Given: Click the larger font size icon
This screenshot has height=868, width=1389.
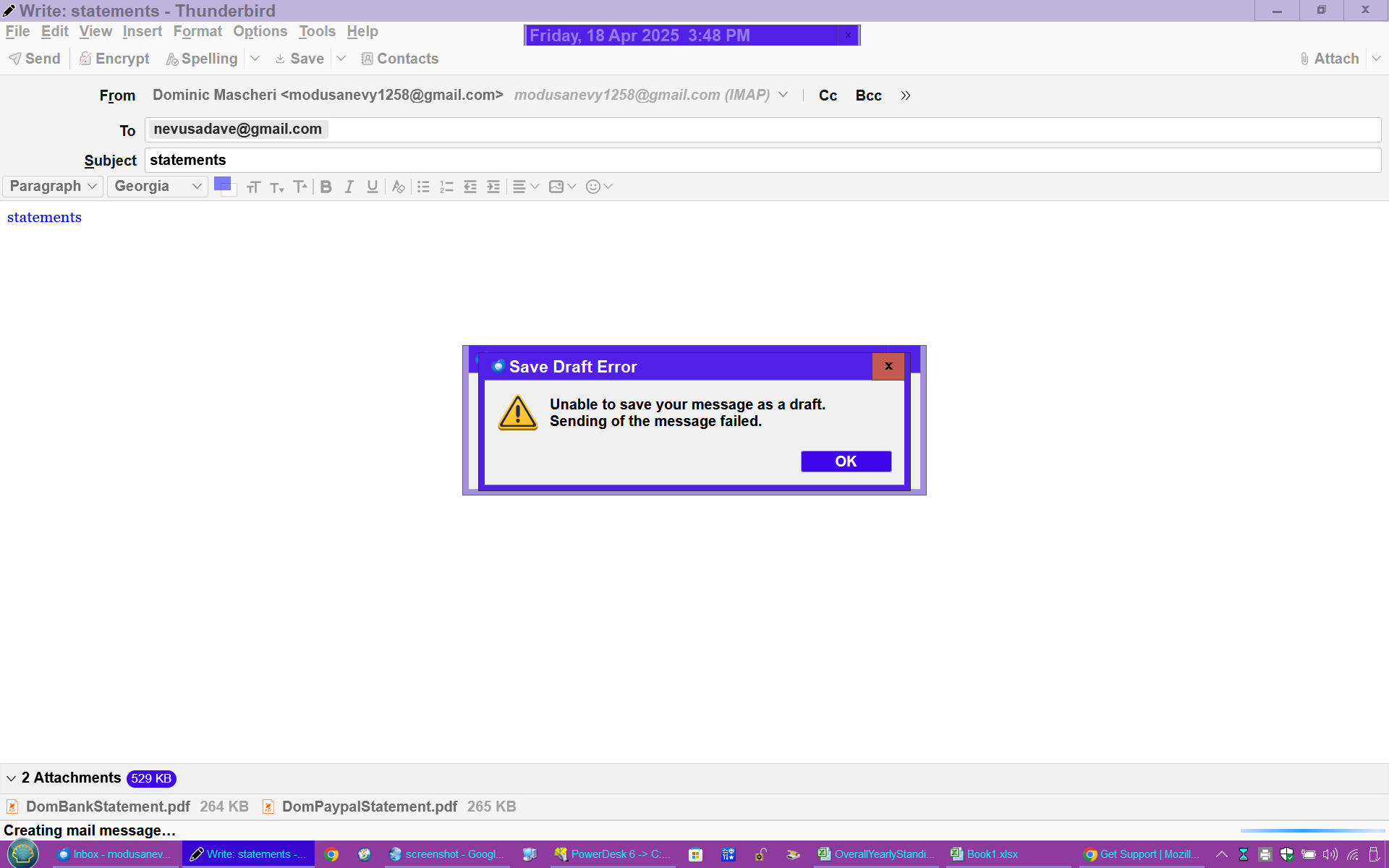Looking at the screenshot, I should coord(300,187).
